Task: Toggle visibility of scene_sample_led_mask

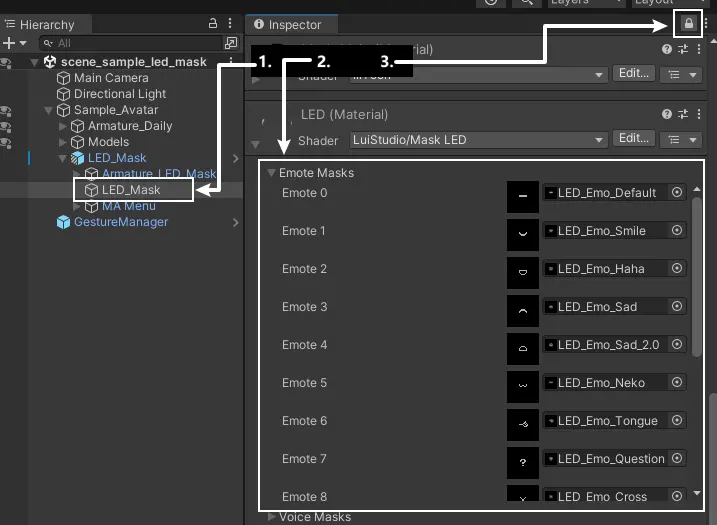Action: click(x=6, y=62)
